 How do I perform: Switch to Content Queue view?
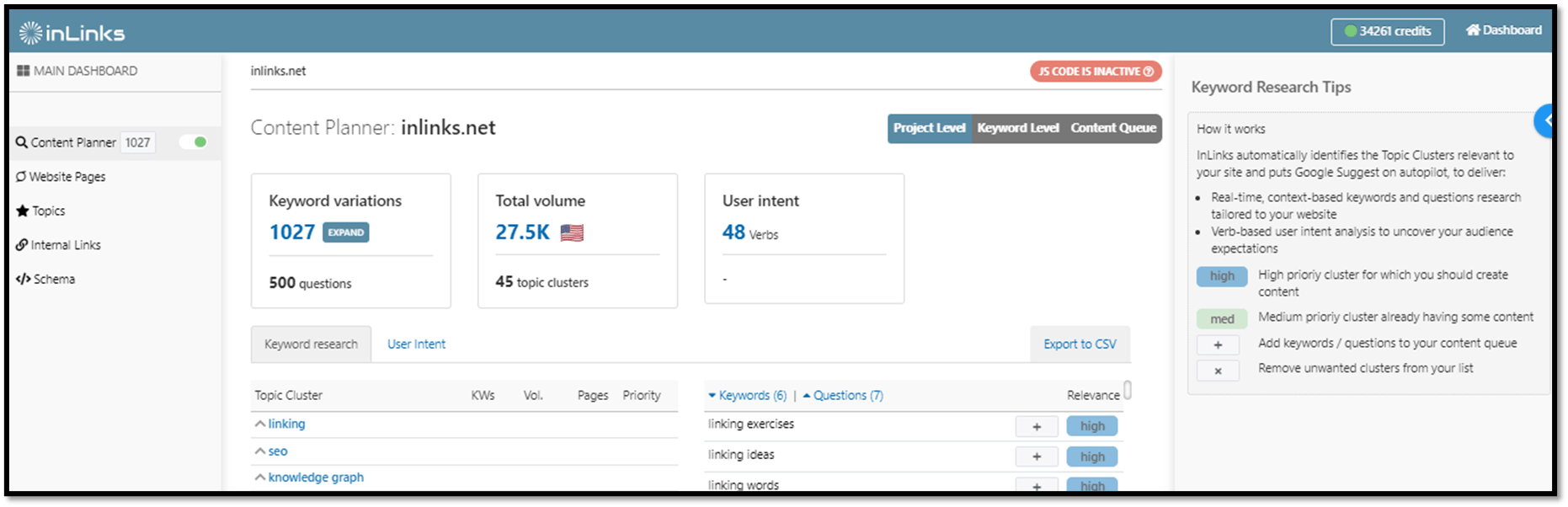(1113, 128)
